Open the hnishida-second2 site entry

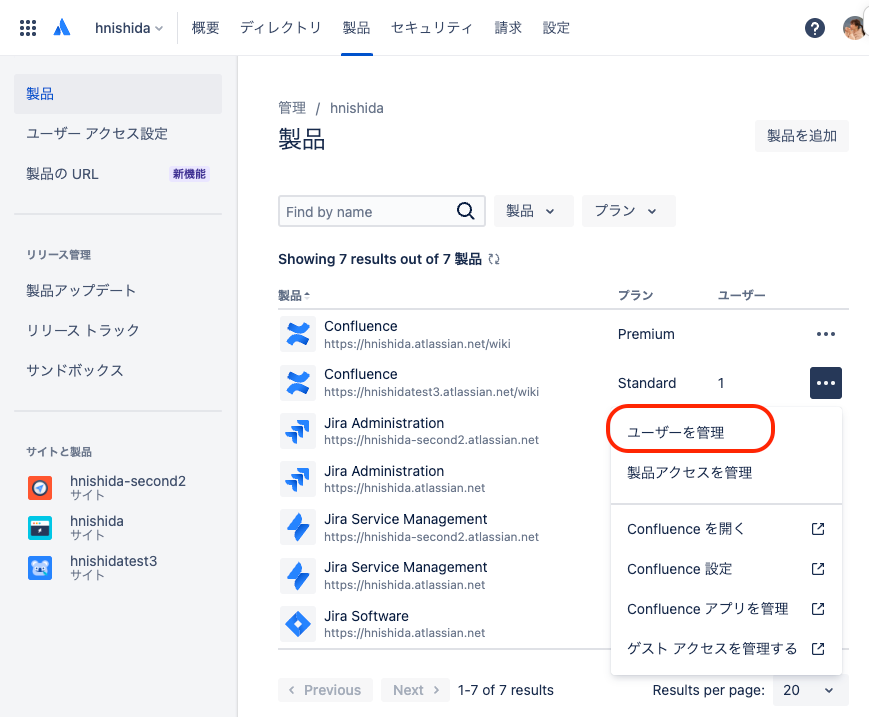(x=118, y=488)
